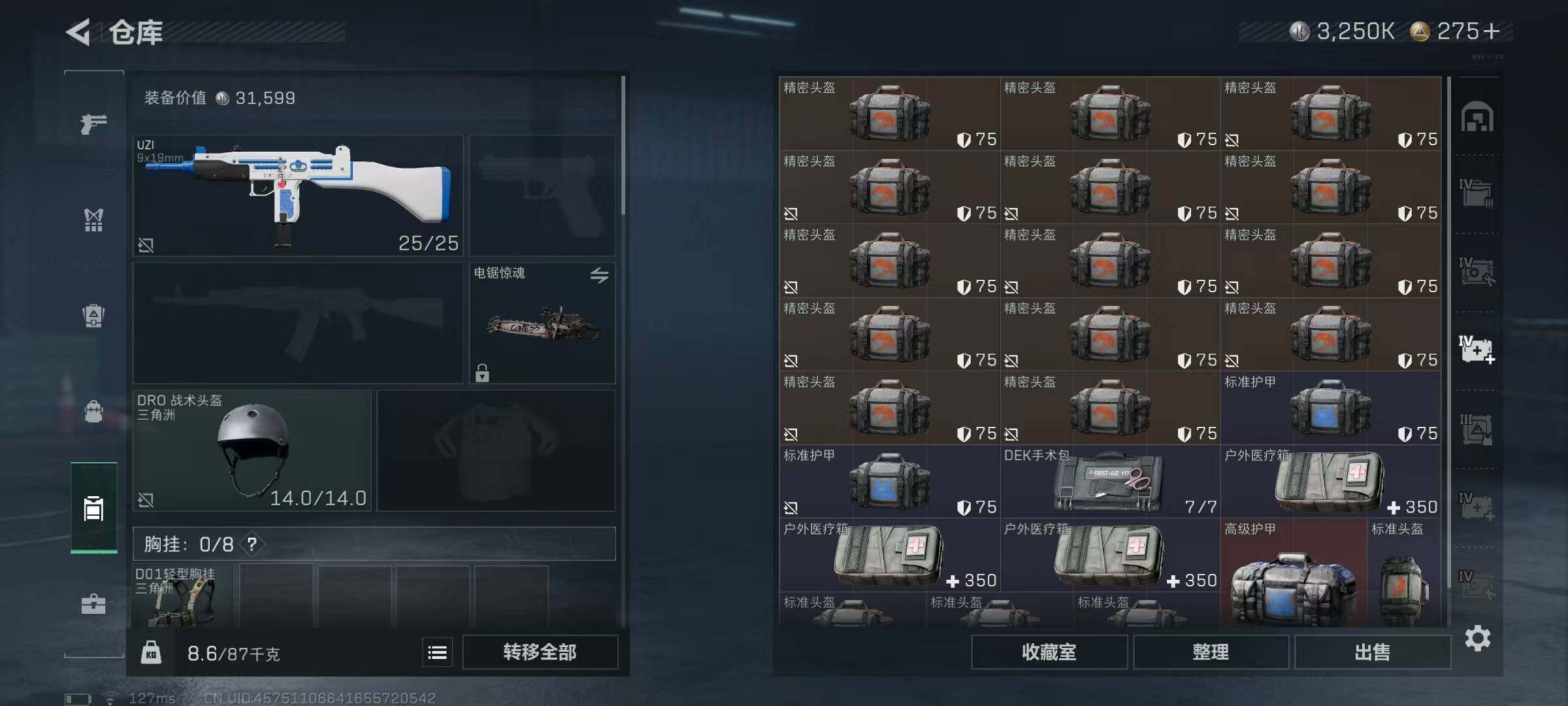This screenshot has width=1568, height=706.
Task: Open the 收藏室 collection room
Action: pos(1049,652)
